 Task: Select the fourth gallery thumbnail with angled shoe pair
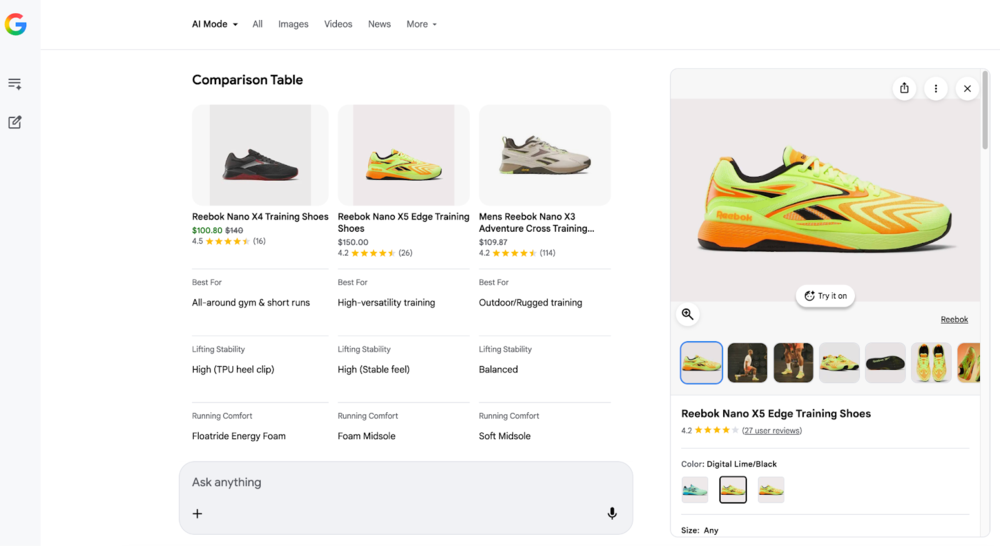tap(839, 363)
